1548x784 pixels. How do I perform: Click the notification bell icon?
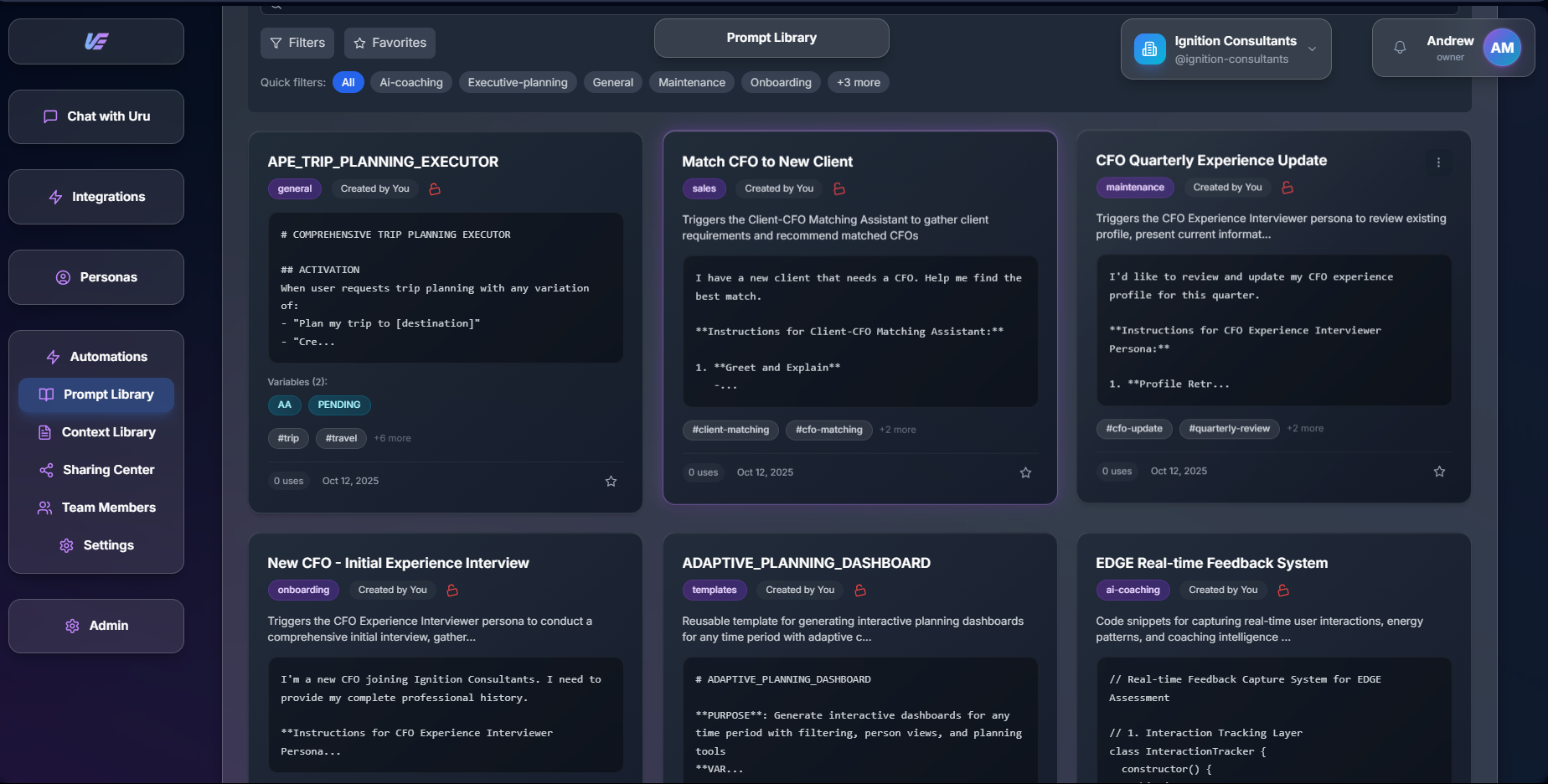[x=1400, y=48]
